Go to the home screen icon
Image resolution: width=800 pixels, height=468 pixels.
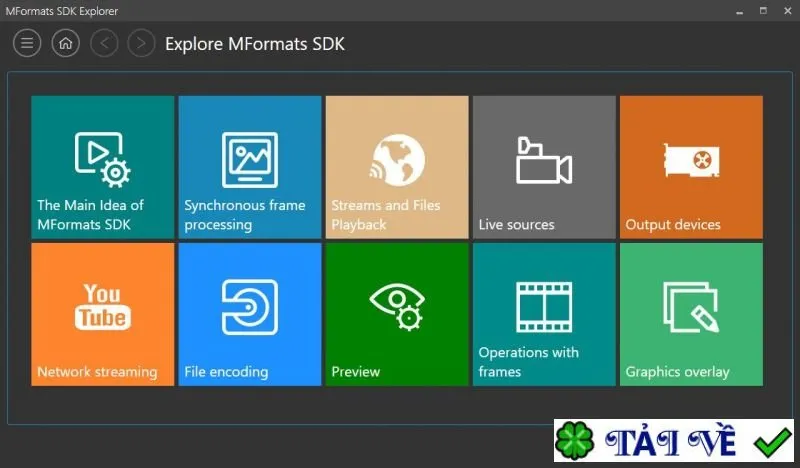pos(66,43)
